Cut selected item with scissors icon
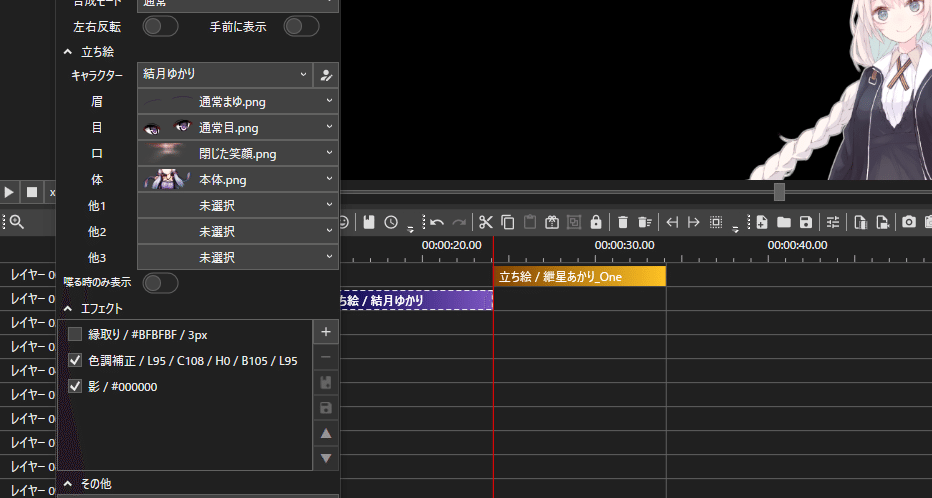The image size is (932, 498). pyautogui.click(x=486, y=222)
